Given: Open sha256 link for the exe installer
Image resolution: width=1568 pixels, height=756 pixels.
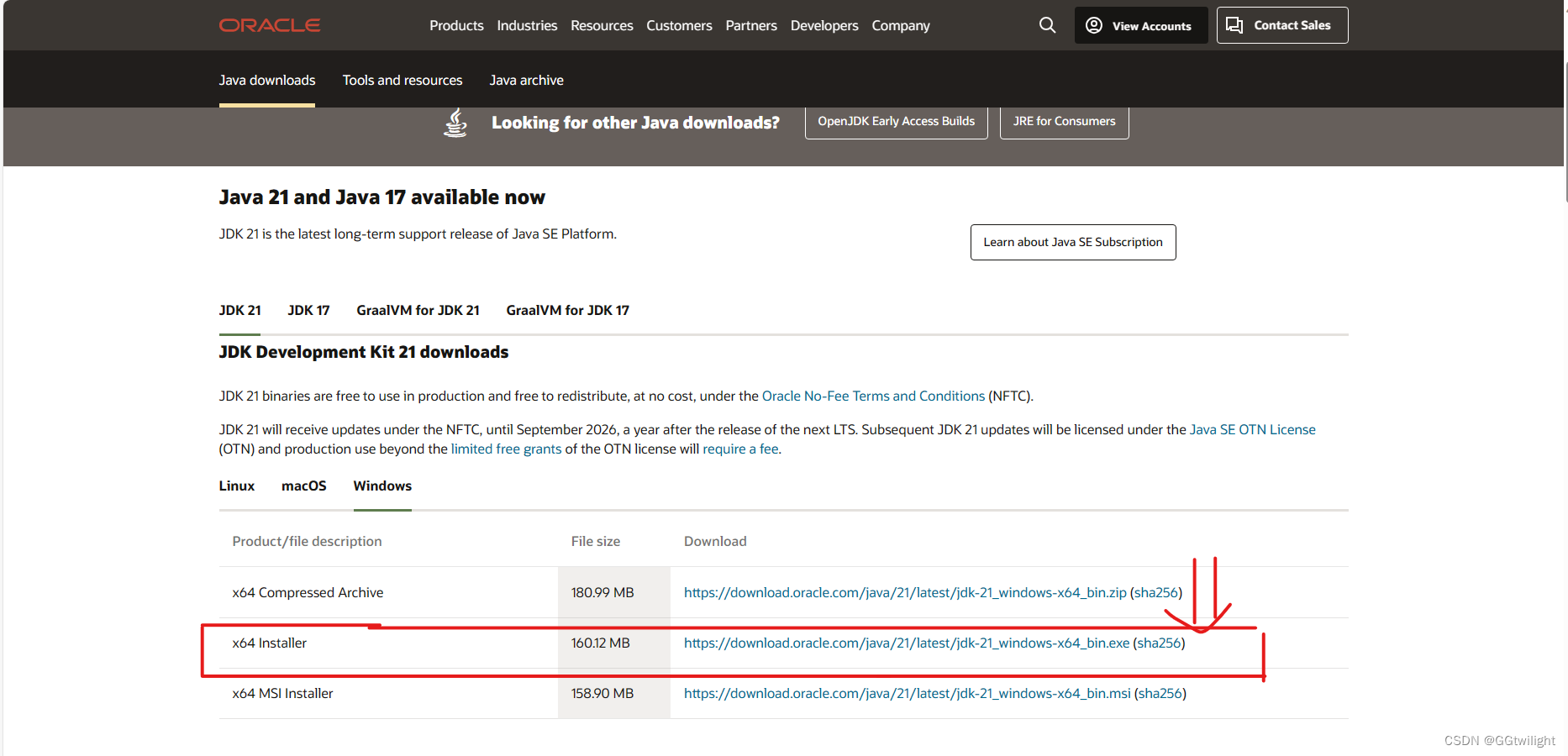Looking at the screenshot, I should pos(1159,643).
